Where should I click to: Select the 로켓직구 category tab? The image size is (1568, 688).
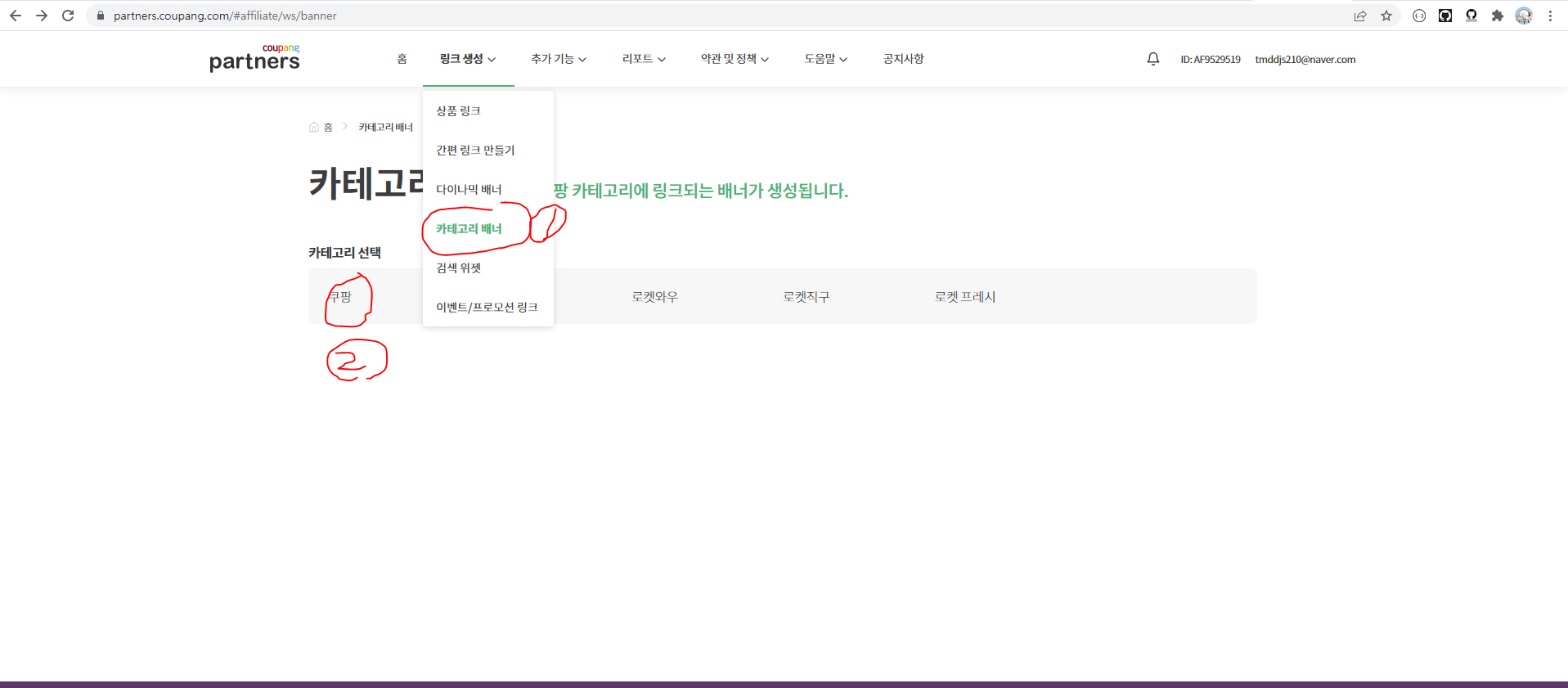[x=806, y=296]
